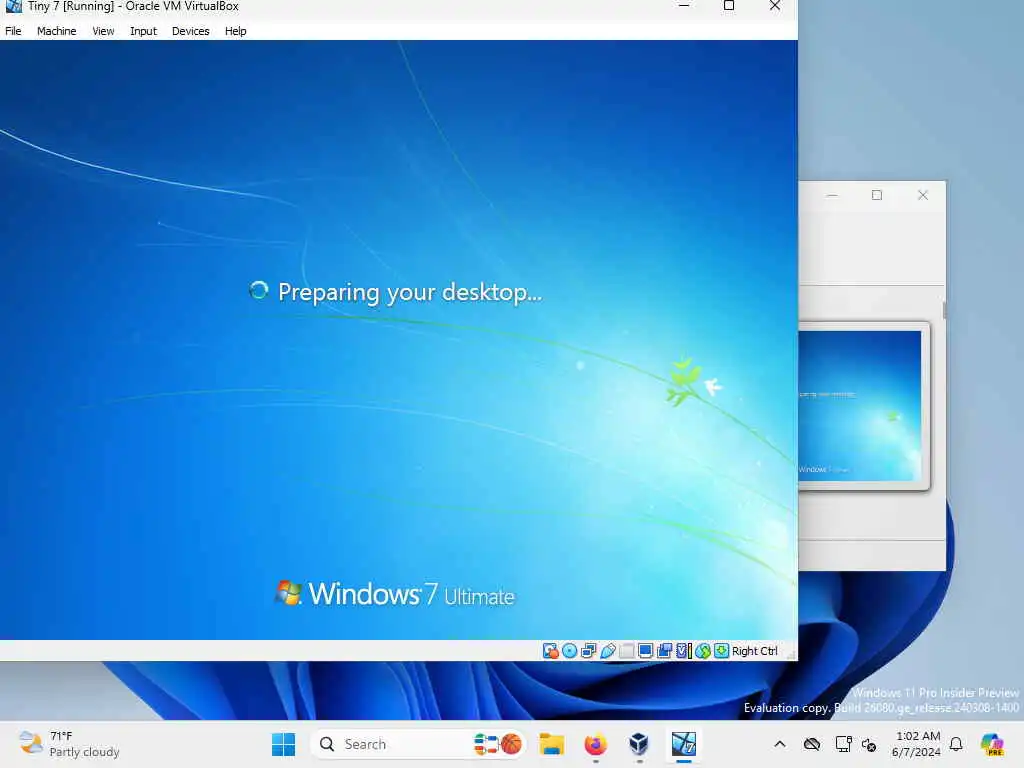Image resolution: width=1024 pixels, height=768 pixels.
Task: Click the CPU virtualization status icon
Action: pyautogui.click(x=684, y=651)
